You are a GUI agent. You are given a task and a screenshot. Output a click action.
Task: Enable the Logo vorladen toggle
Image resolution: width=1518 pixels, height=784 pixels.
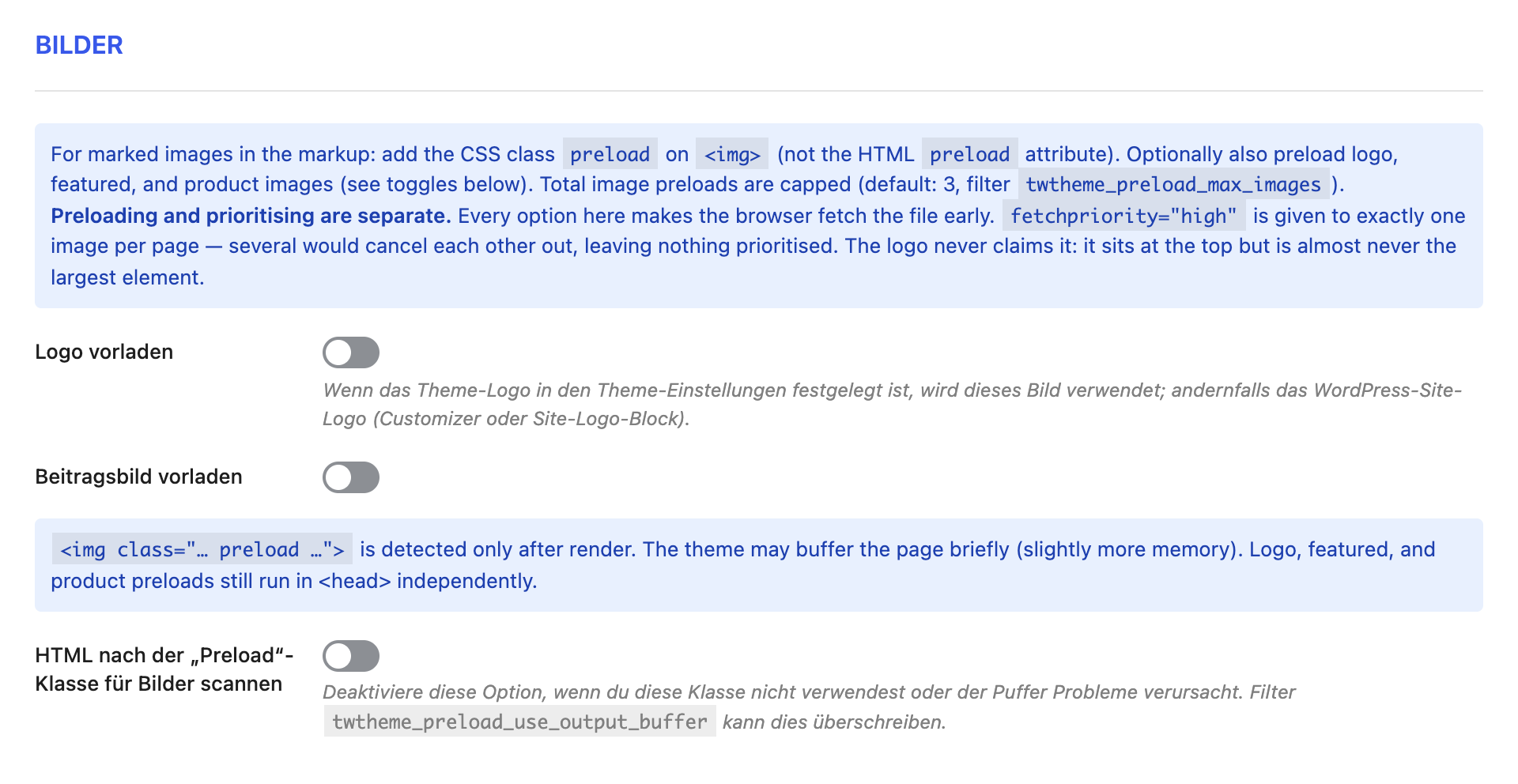tap(351, 352)
